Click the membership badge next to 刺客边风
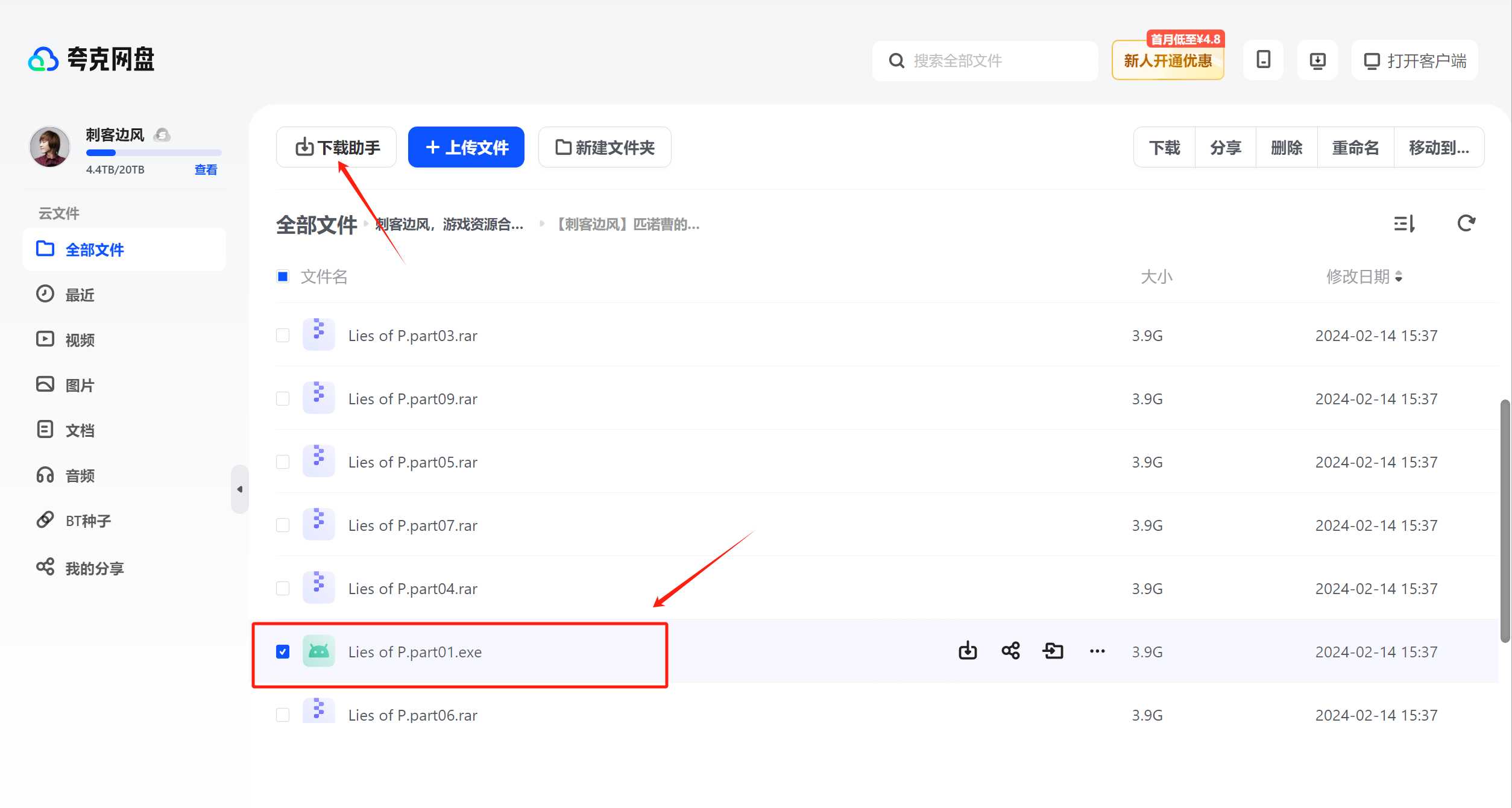 (x=162, y=134)
